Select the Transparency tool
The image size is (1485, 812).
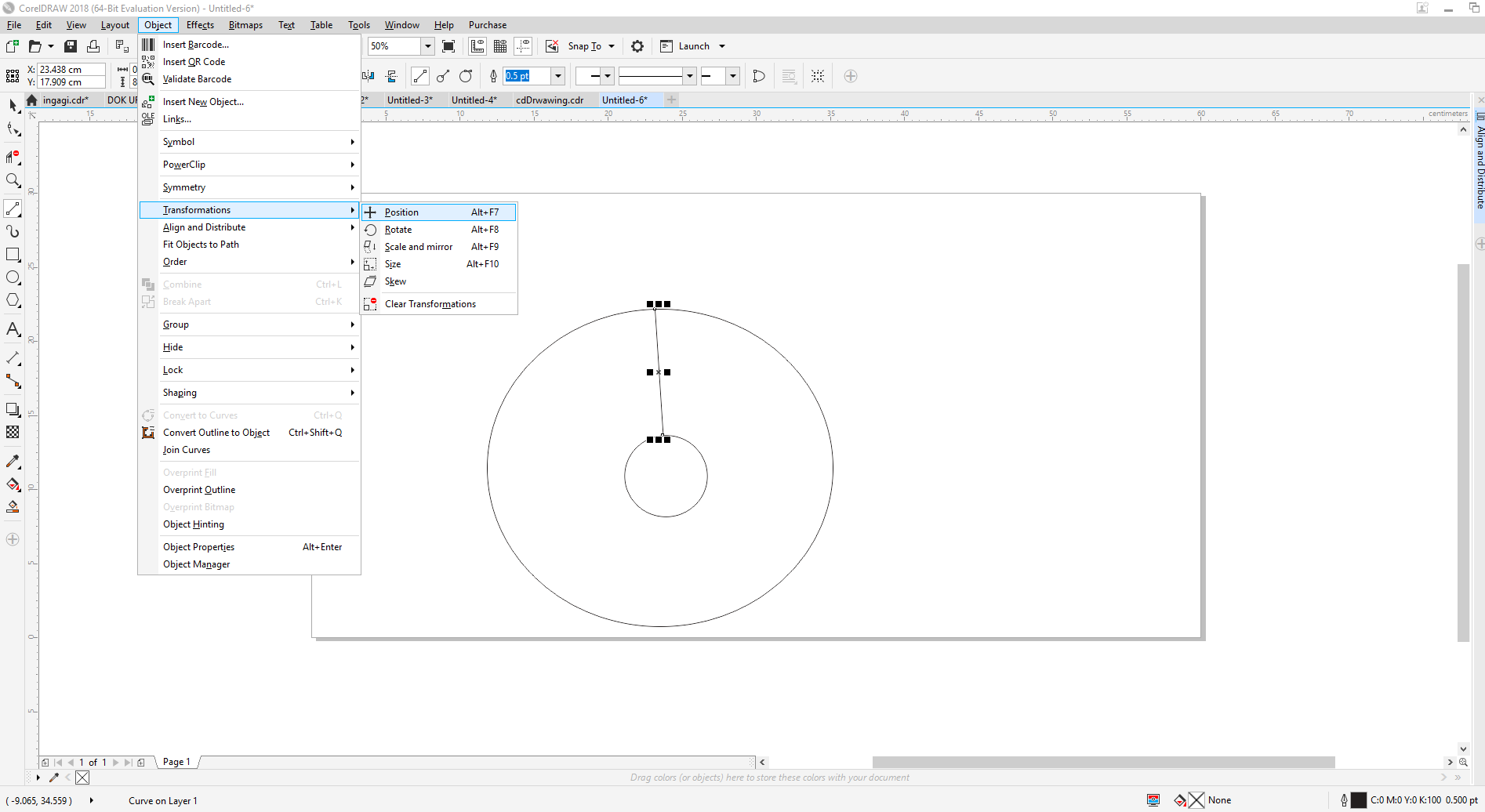coord(13,432)
